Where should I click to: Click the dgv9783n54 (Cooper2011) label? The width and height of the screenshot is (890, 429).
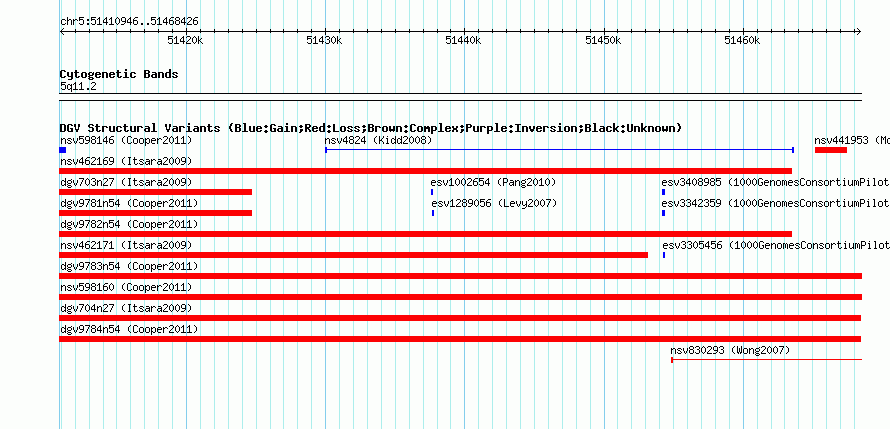coord(129,266)
